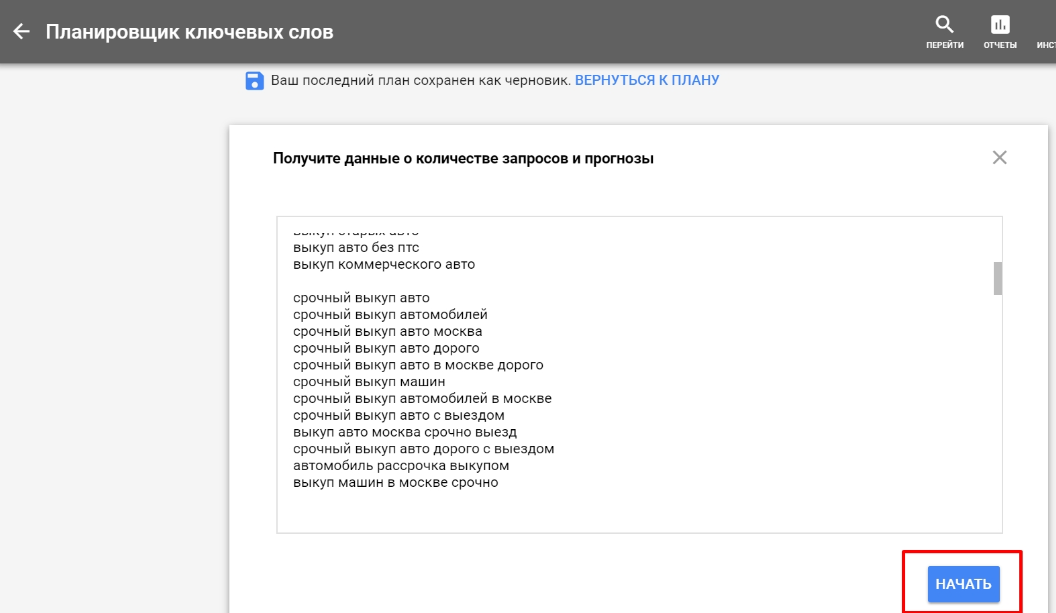The height and width of the screenshot is (613, 1056).
Task: Click the keyword 'срочный выкуп авто москва'
Action: (387, 331)
